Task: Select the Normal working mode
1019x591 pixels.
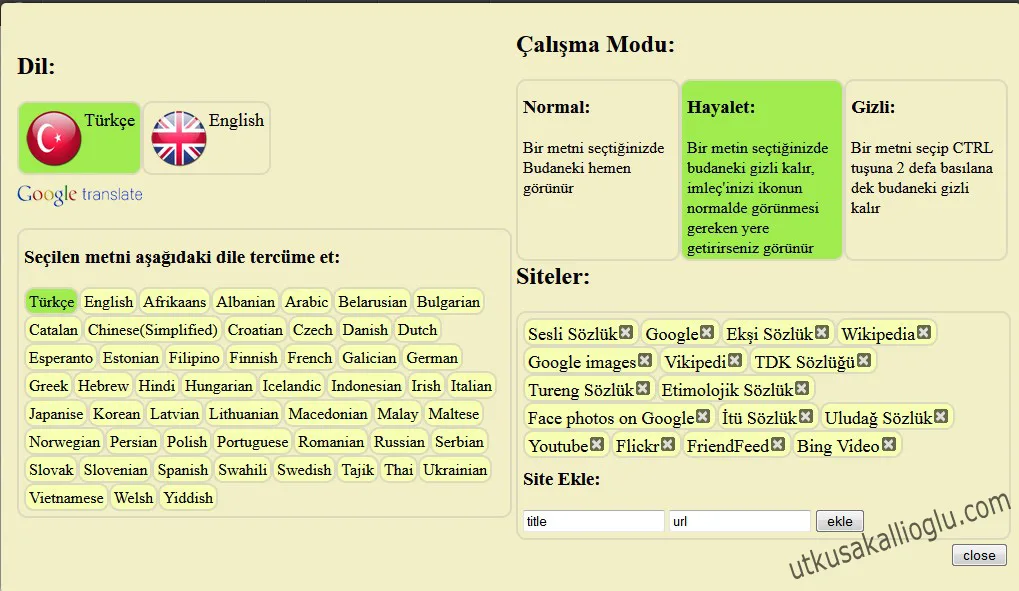Action: (597, 170)
